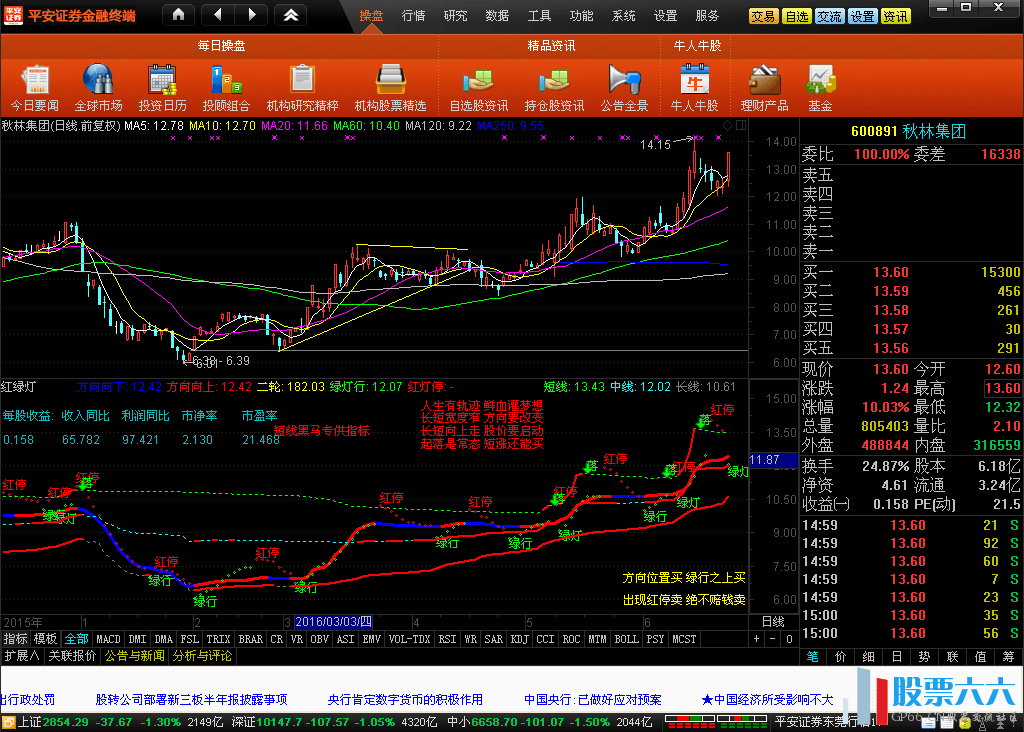The height and width of the screenshot is (732, 1024).
Task: Open 分析与评论 tab
Action: (x=202, y=656)
